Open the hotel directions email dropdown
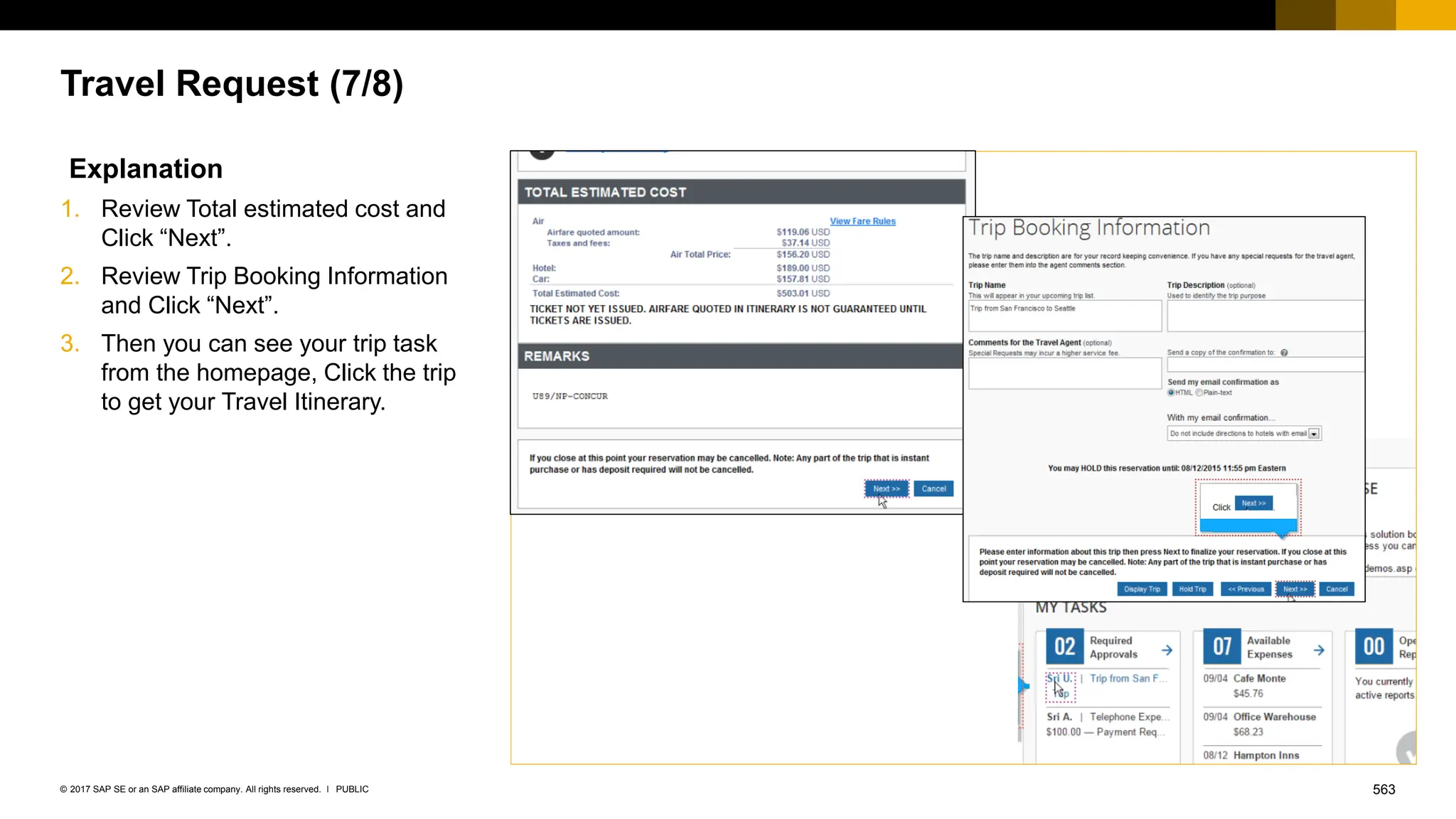1456x819 pixels. (1244, 434)
